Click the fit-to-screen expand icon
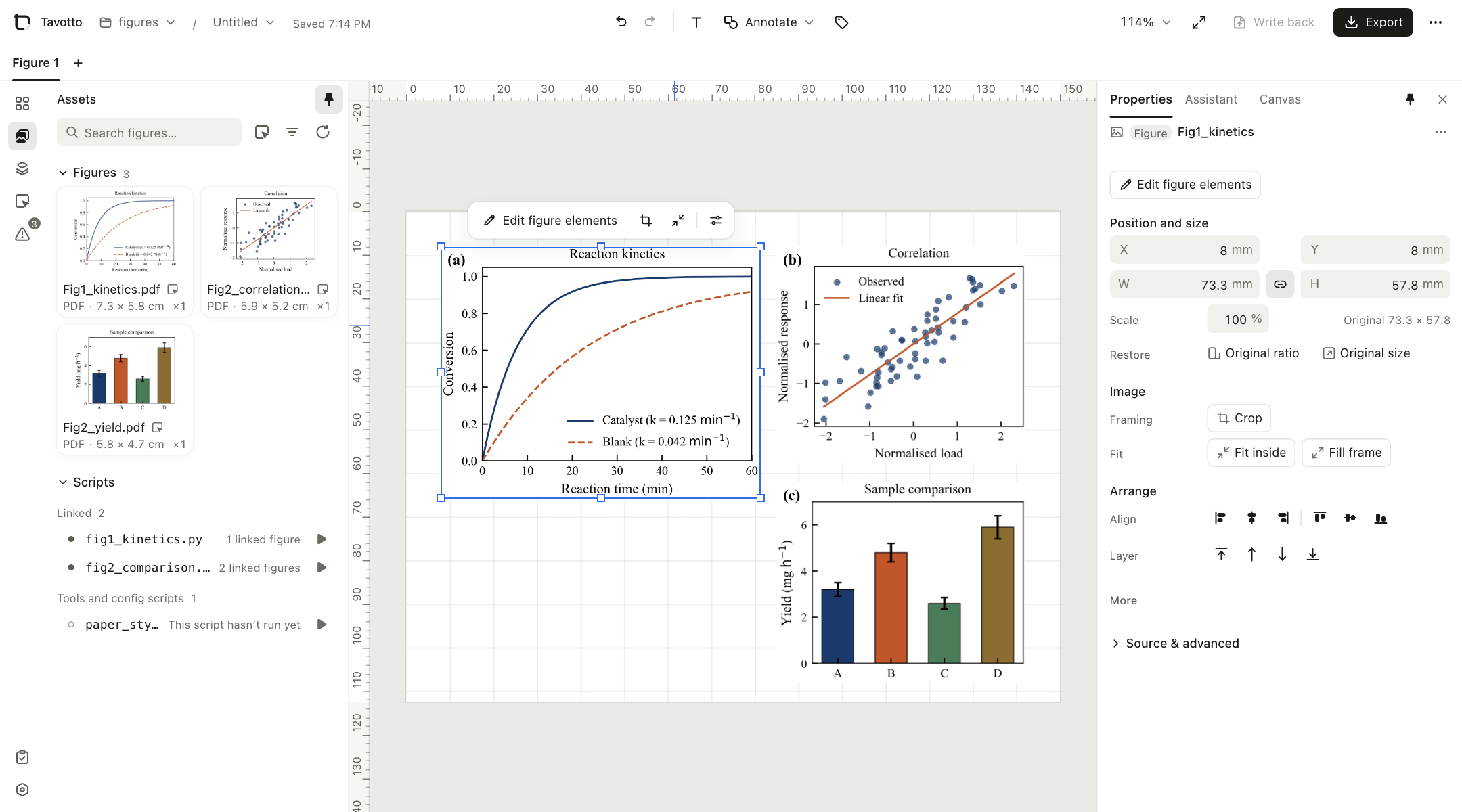 (x=1199, y=22)
